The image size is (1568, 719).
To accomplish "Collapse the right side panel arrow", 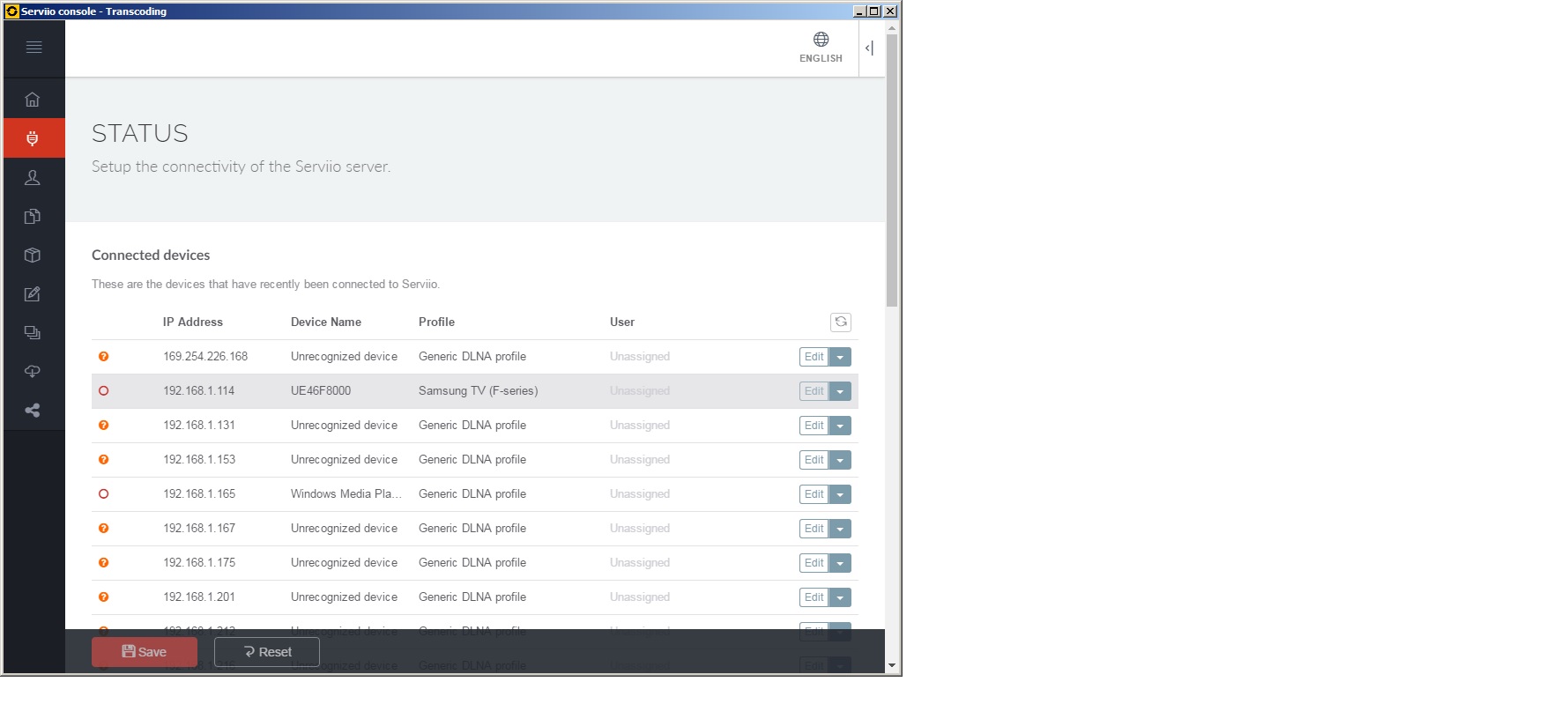I will click(x=869, y=48).
